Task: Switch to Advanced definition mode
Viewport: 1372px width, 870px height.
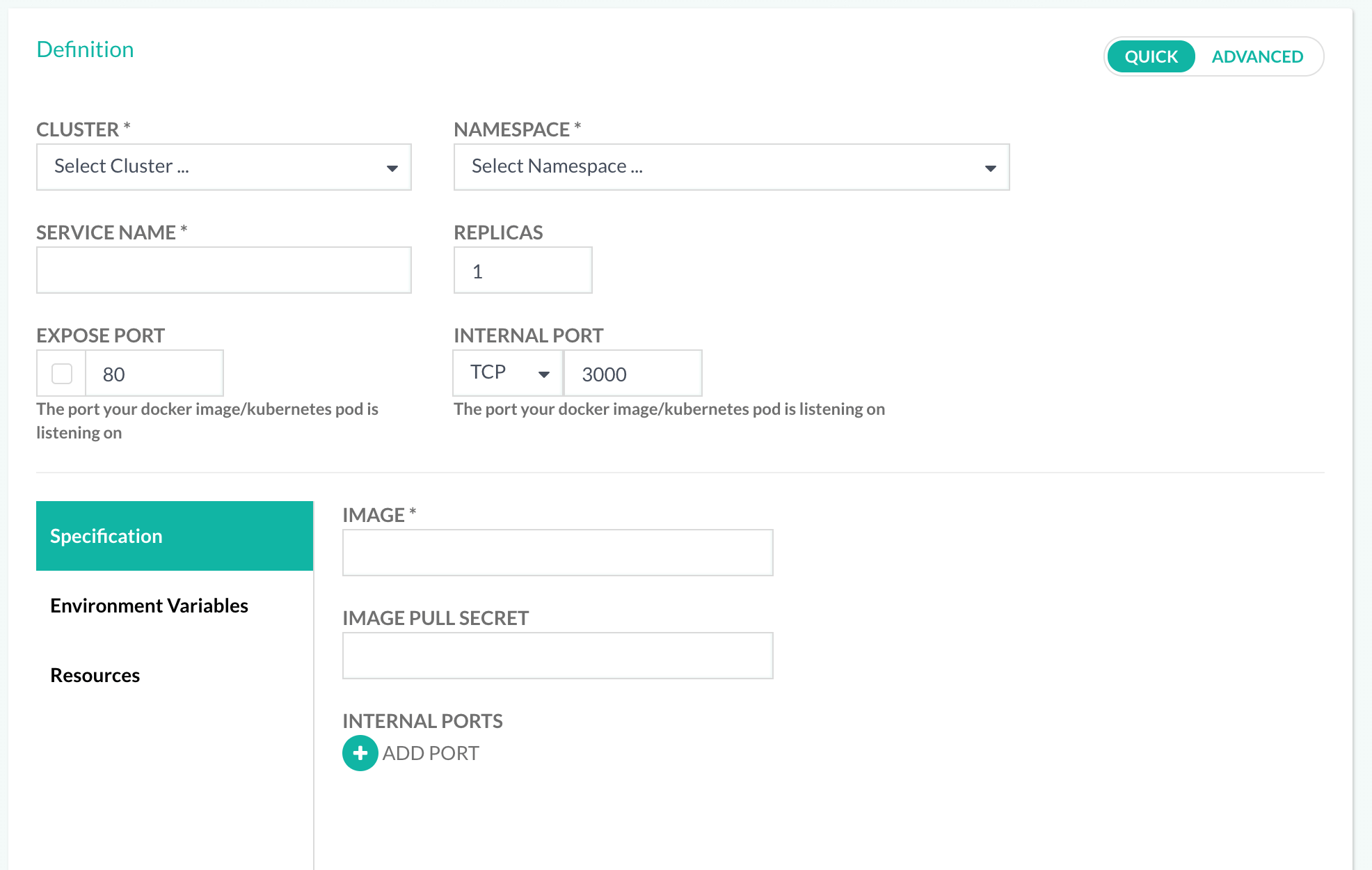Action: [x=1257, y=56]
